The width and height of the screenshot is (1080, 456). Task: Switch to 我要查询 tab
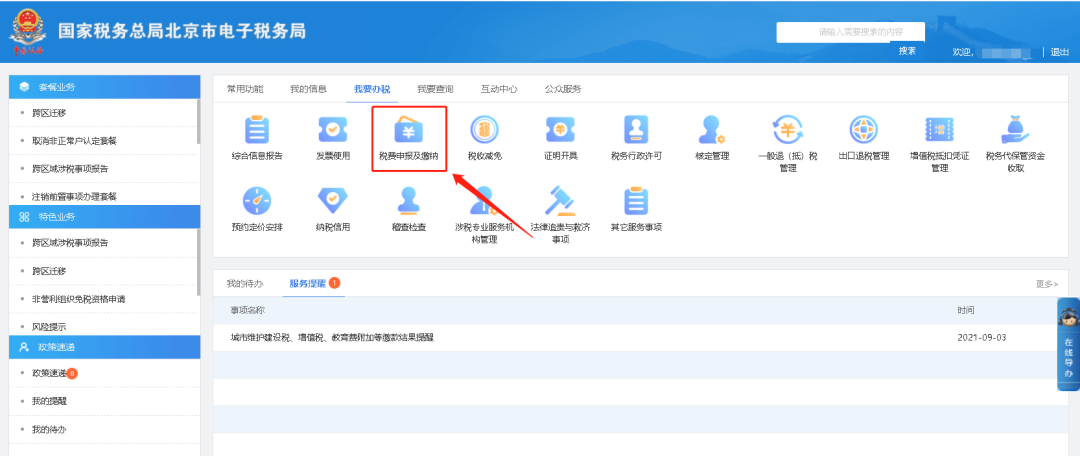435,90
